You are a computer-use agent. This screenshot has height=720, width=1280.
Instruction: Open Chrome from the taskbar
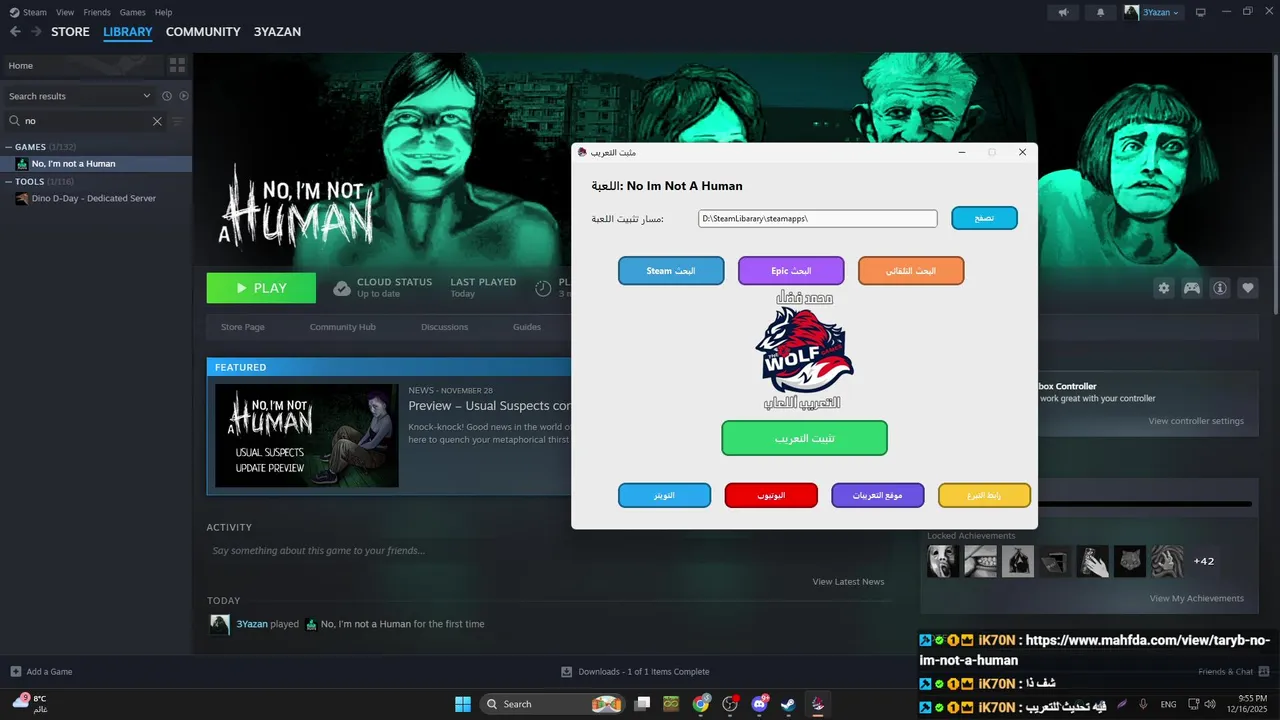[701, 704]
